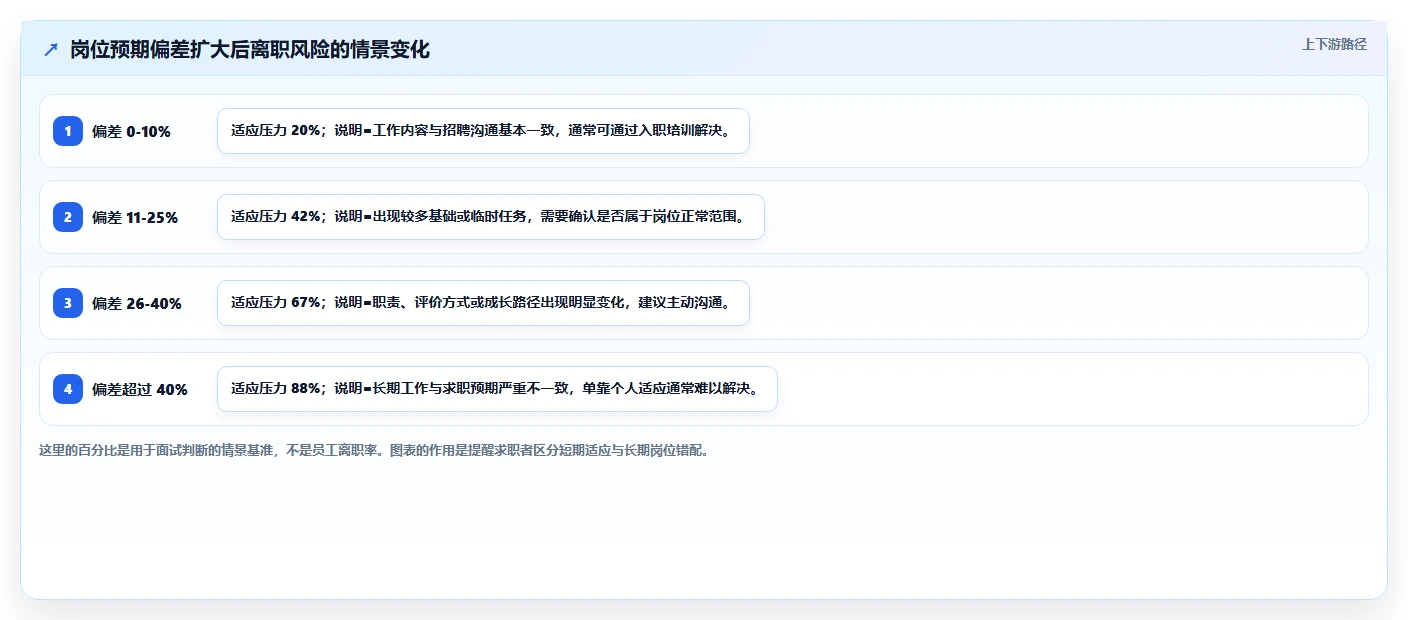Open the 适应压力 42% description box
Image resolution: width=1408 pixels, height=620 pixels.
[491, 217]
